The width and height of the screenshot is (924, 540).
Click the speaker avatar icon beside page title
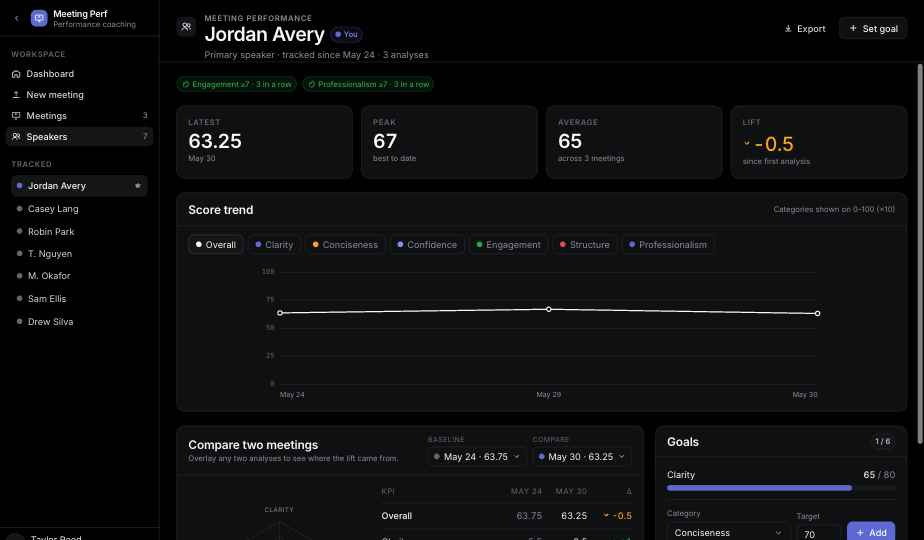point(186,27)
